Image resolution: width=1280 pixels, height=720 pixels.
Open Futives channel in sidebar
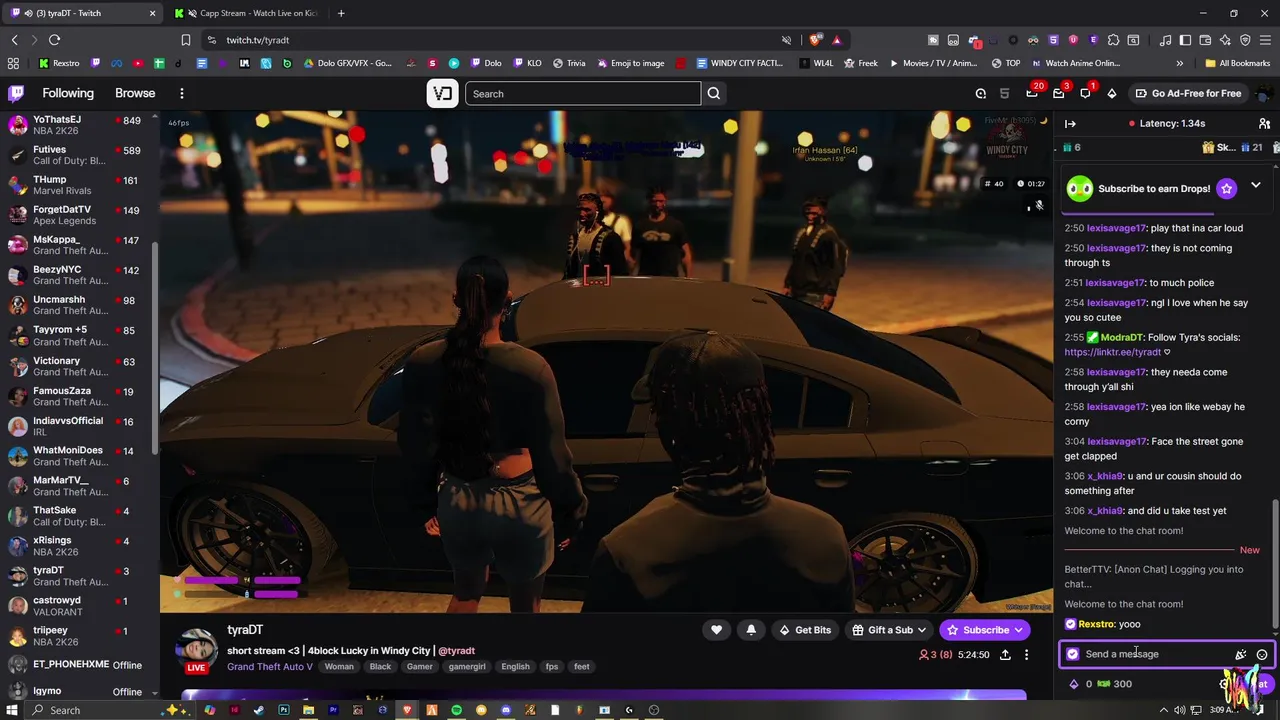coord(80,156)
